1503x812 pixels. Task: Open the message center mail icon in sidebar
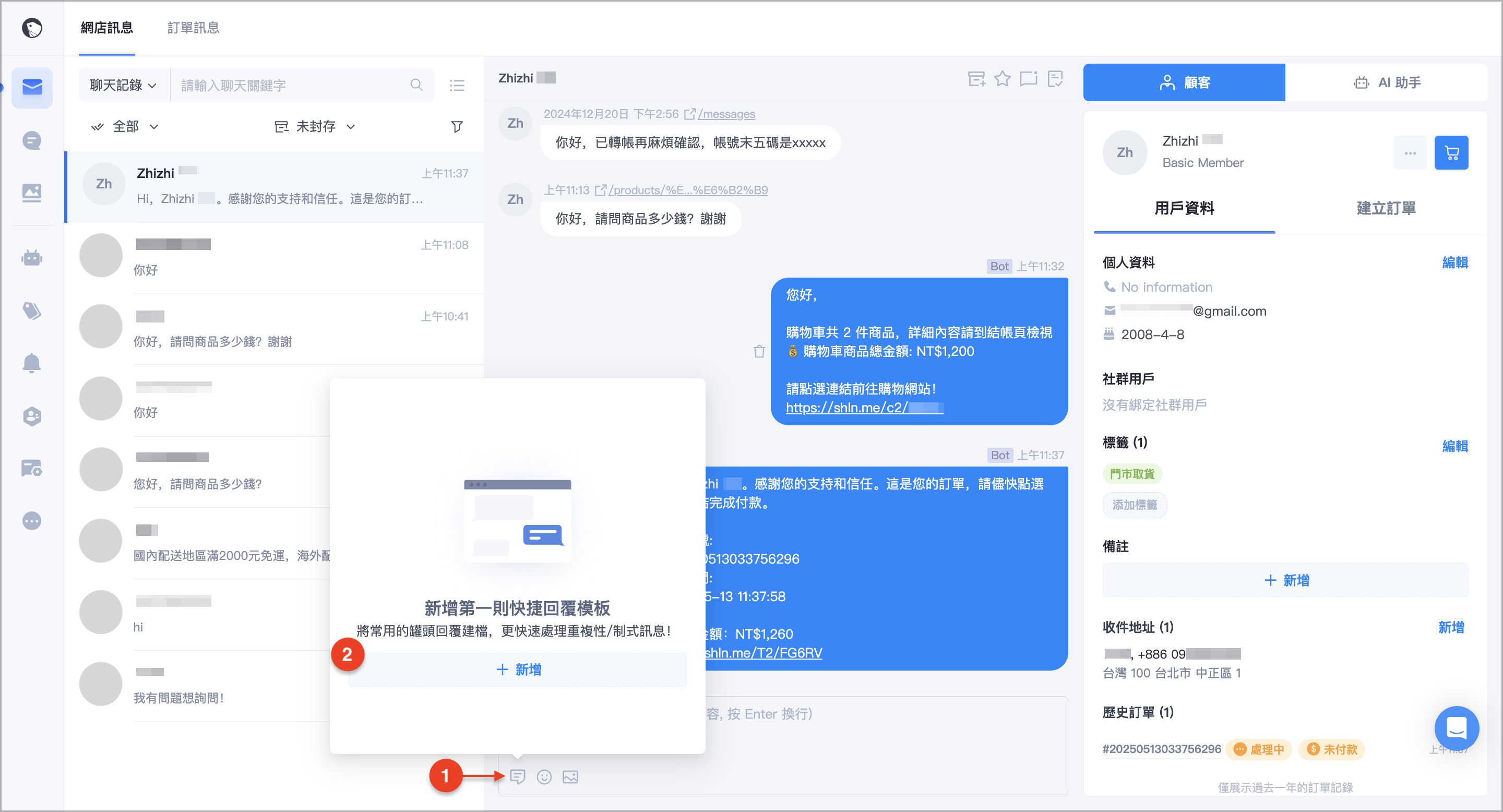coord(32,88)
